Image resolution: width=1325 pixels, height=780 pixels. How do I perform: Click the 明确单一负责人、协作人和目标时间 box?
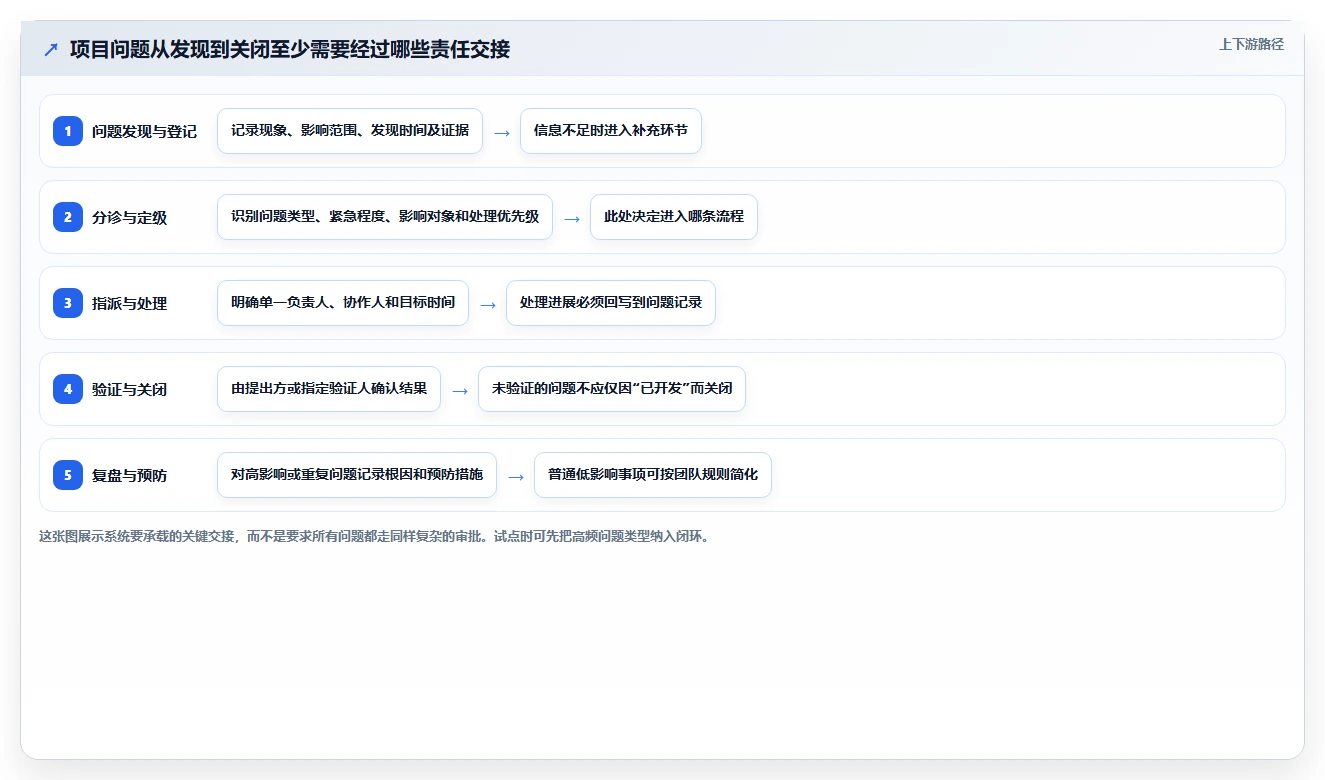[x=343, y=303]
